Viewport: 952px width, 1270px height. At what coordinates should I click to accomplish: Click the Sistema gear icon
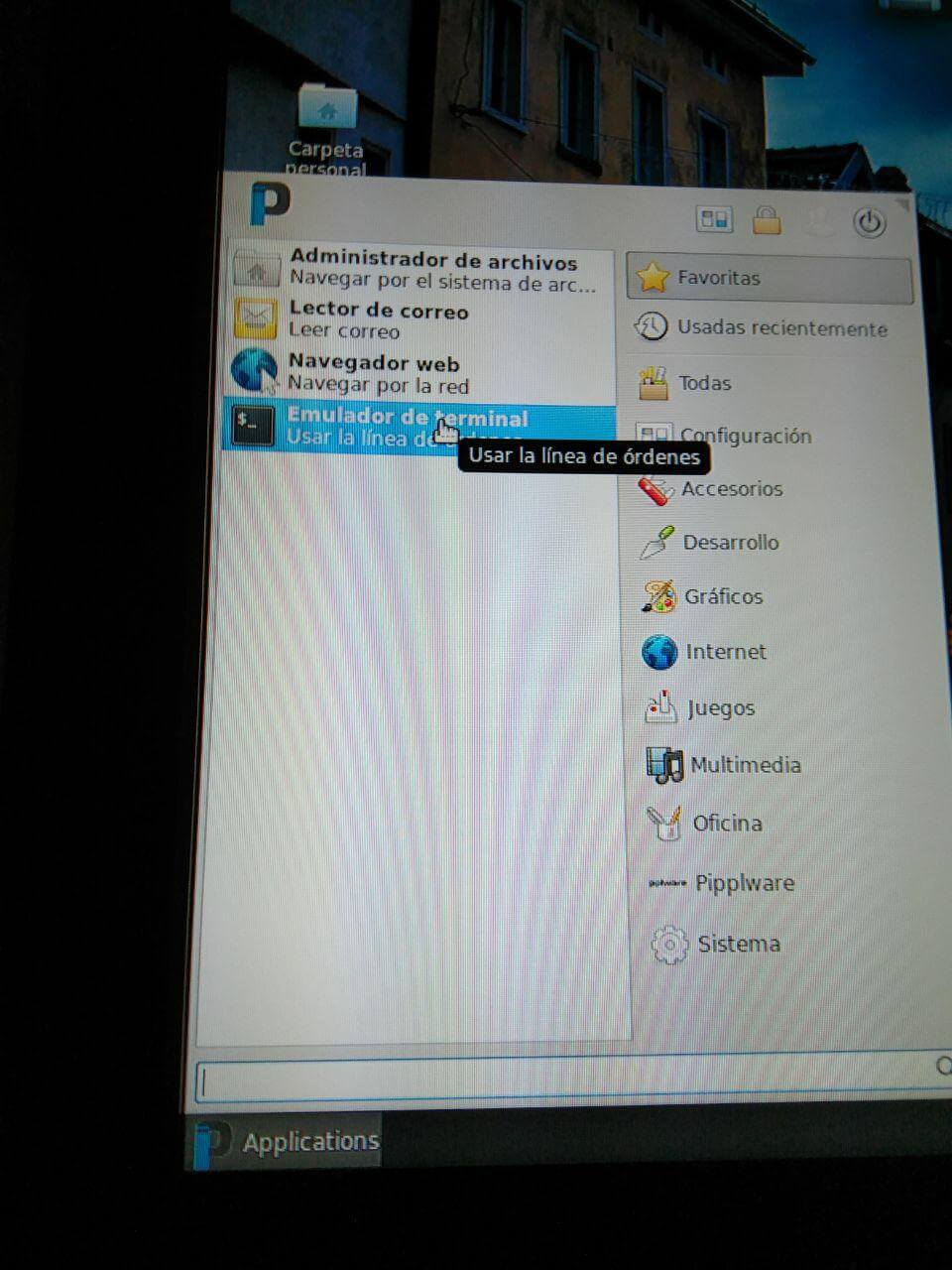[x=669, y=944]
